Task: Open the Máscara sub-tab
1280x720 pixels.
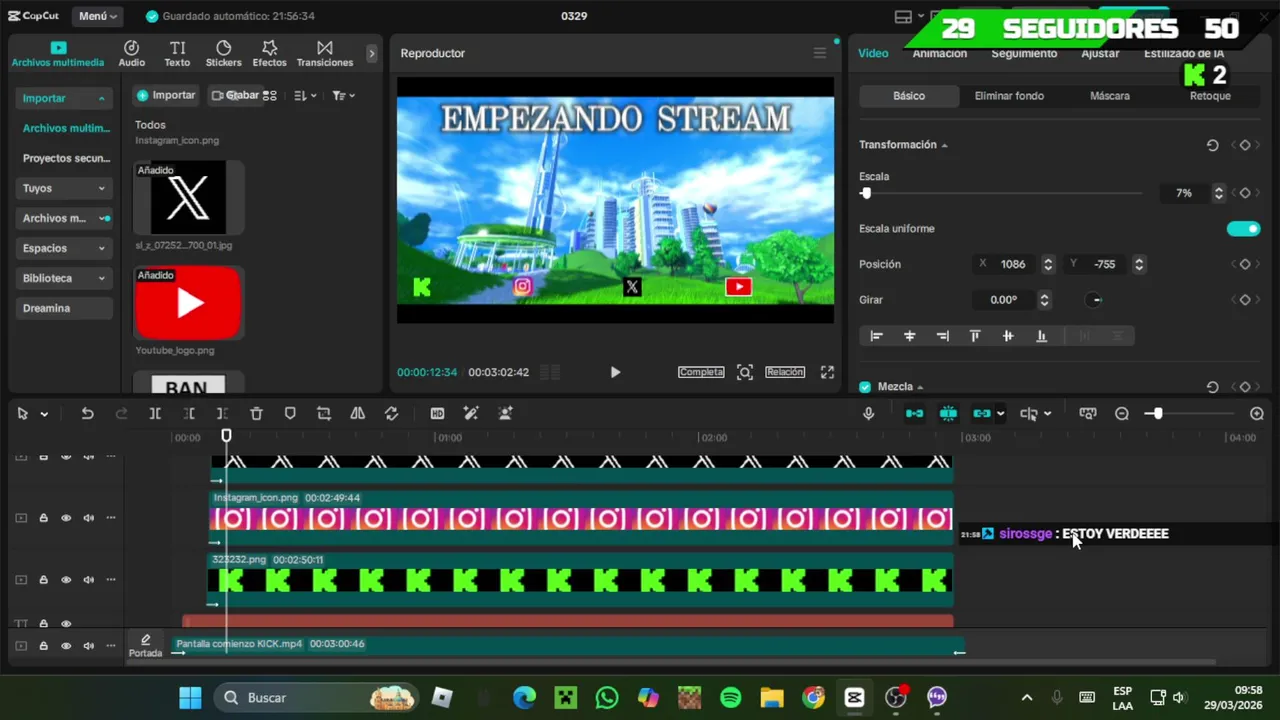Action: [x=1110, y=96]
